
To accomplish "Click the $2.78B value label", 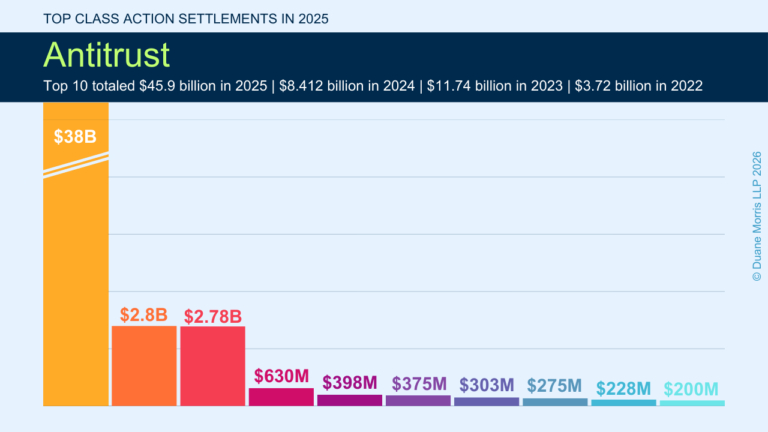I will point(212,316).
